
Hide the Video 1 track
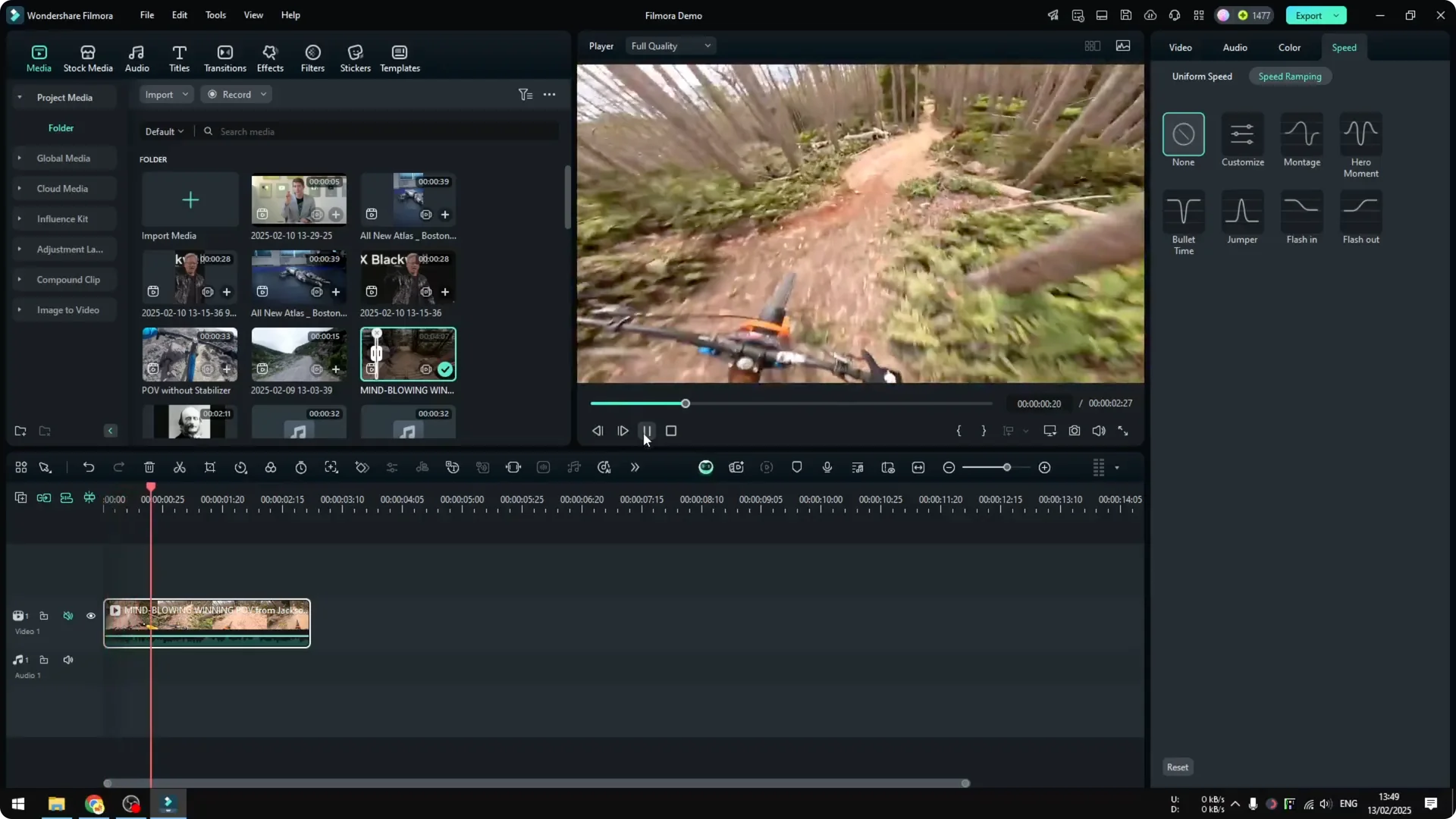[90, 616]
